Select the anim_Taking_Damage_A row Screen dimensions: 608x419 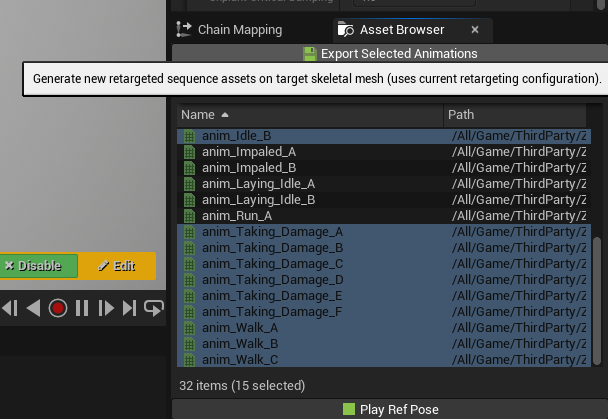point(384,232)
